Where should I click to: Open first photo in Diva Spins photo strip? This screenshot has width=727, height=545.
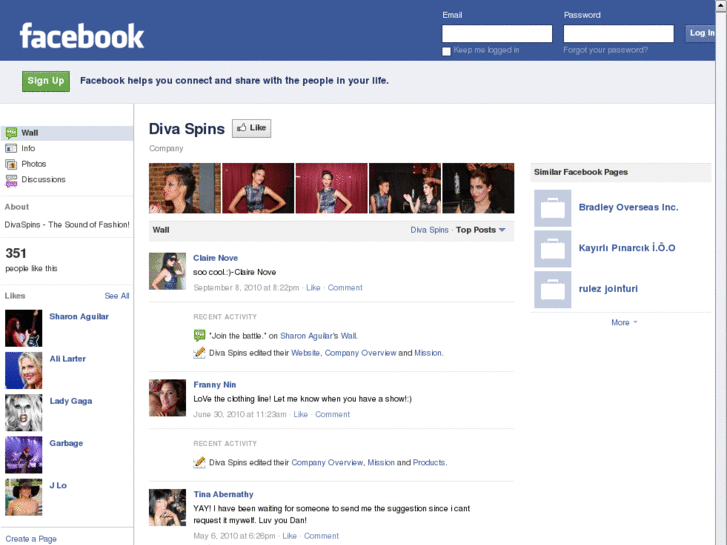185,188
